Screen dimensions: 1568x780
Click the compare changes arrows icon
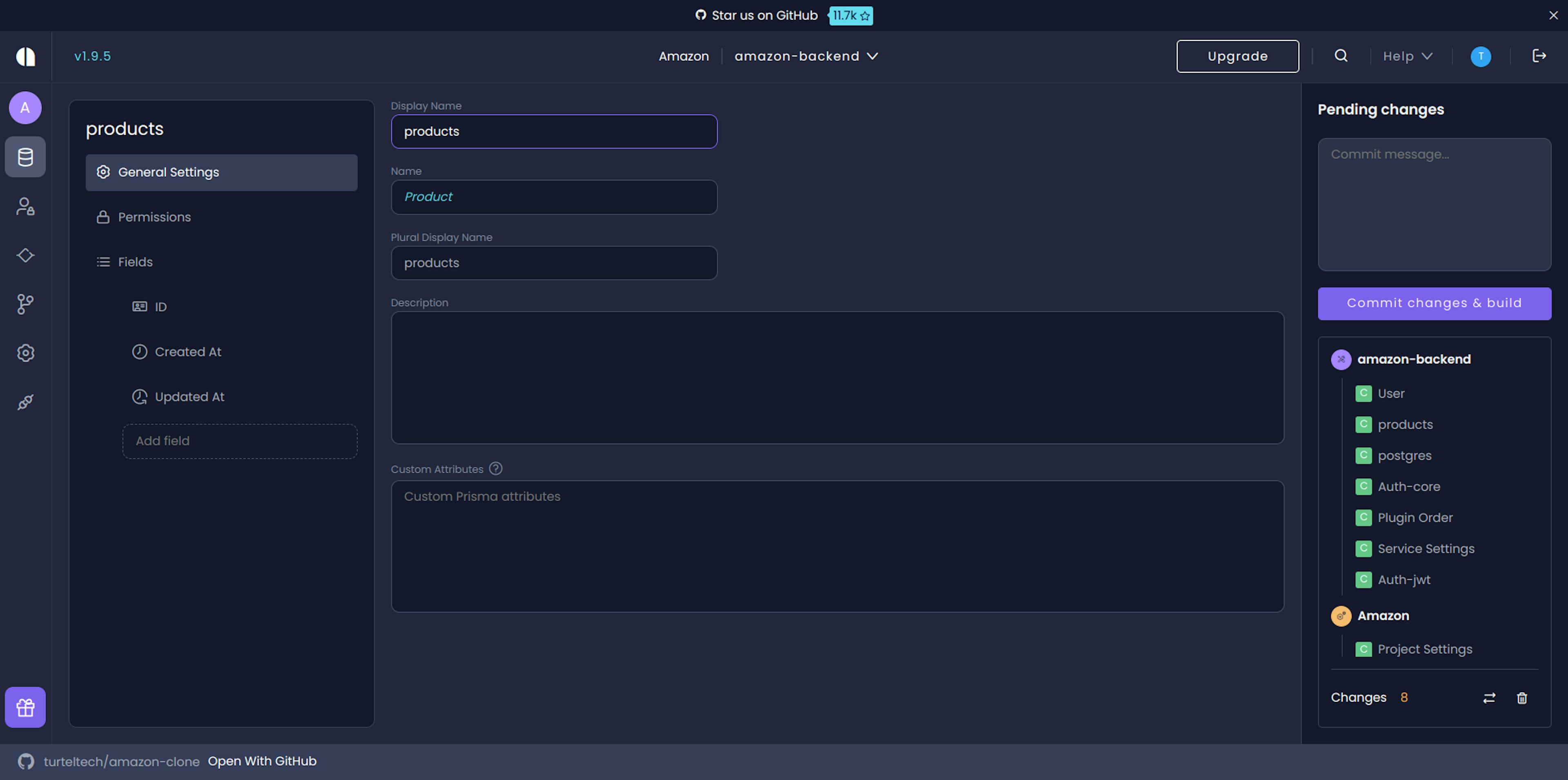click(x=1489, y=698)
